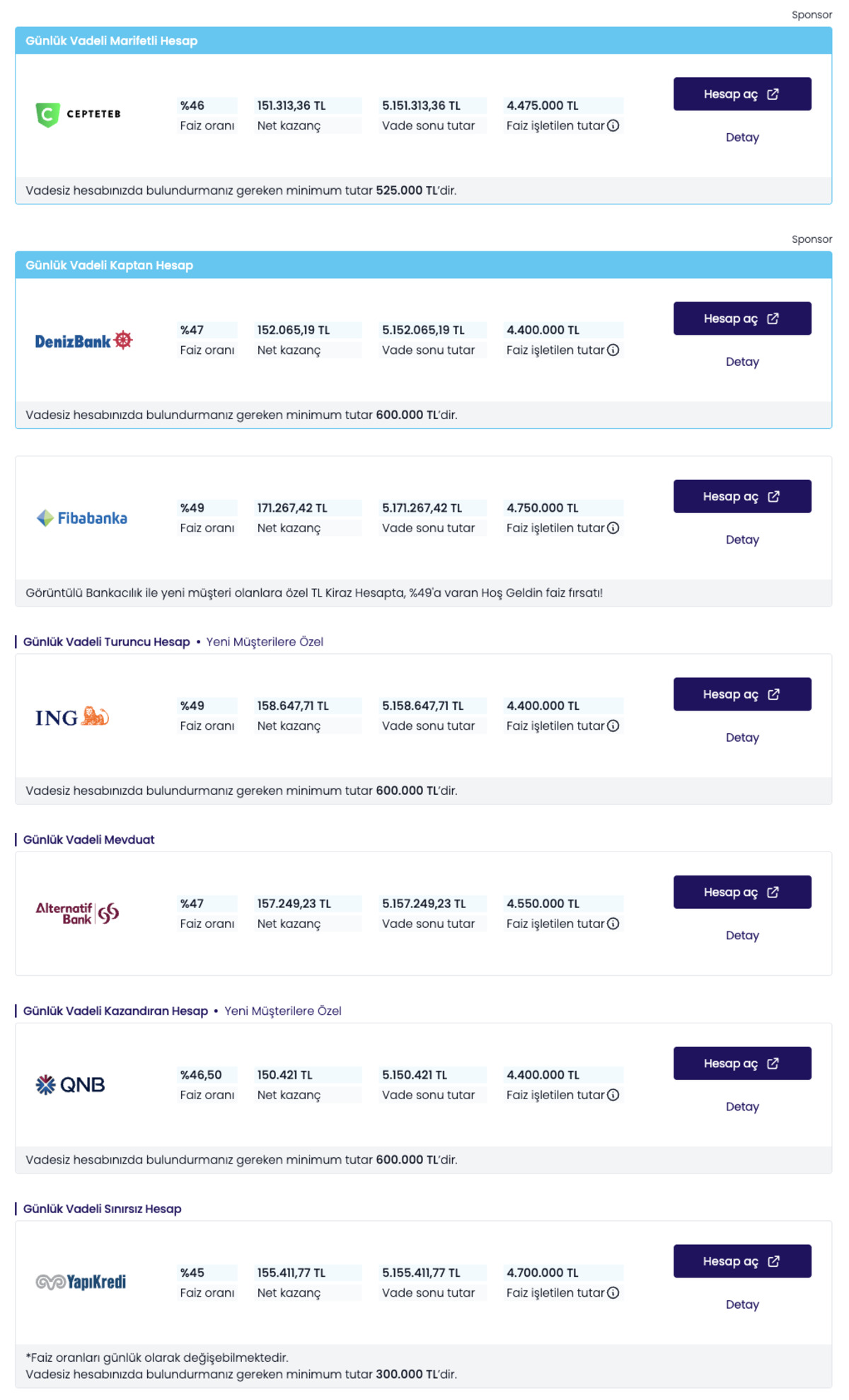Click the info icon in the Alternatif Bank row
The height and width of the screenshot is (1400, 849).
[613, 924]
